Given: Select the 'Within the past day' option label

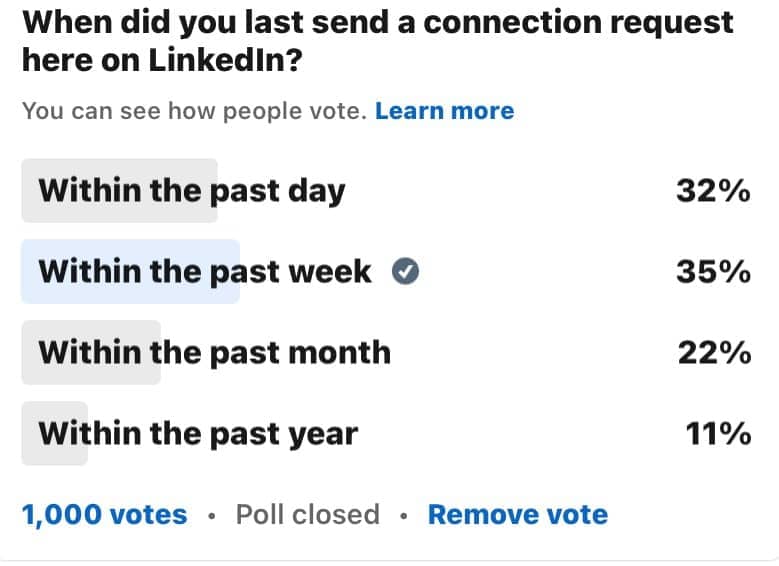Looking at the screenshot, I should pyautogui.click(x=192, y=191).
